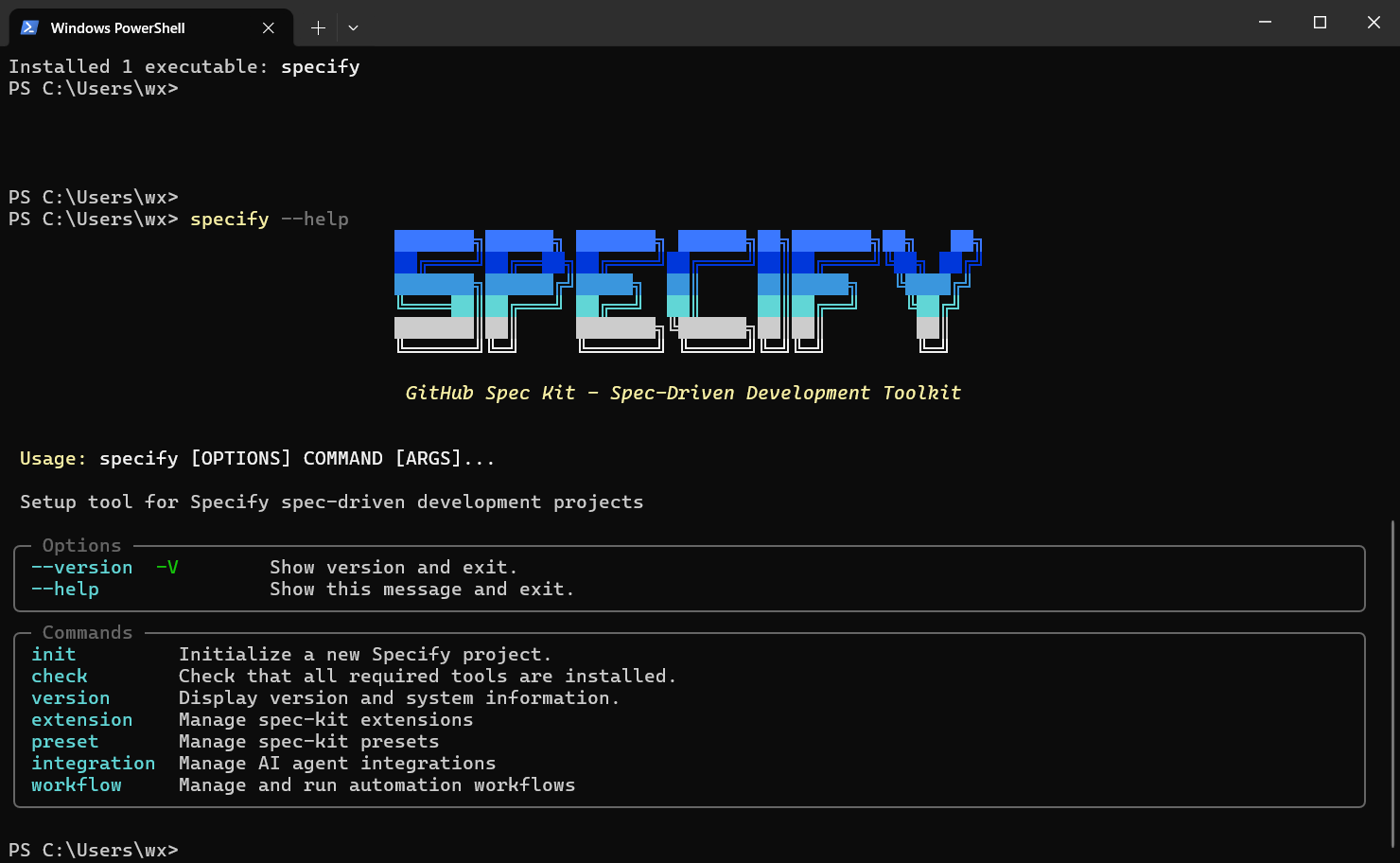Click the 'Options' box heading

[81, 545]
